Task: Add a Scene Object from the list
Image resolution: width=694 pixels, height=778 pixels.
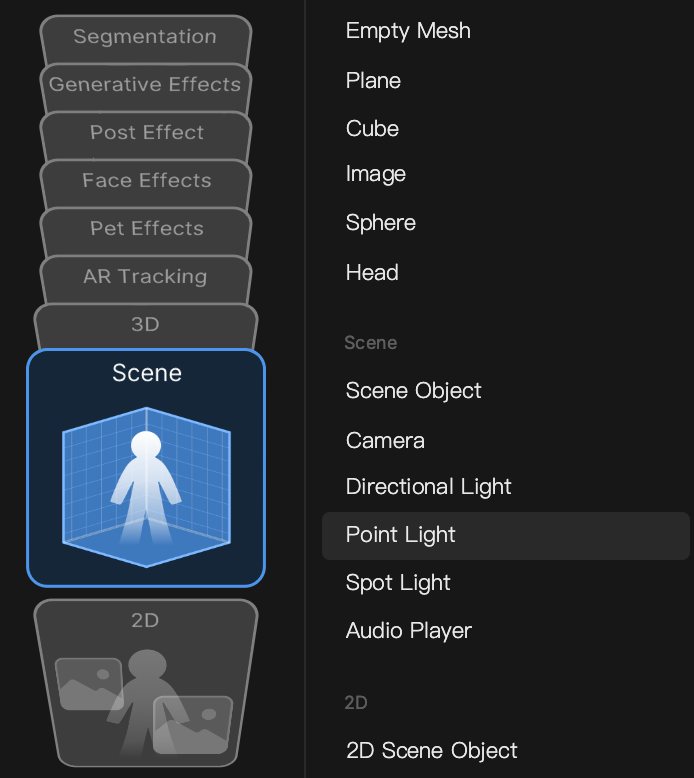Action: (x=413, y=391)
